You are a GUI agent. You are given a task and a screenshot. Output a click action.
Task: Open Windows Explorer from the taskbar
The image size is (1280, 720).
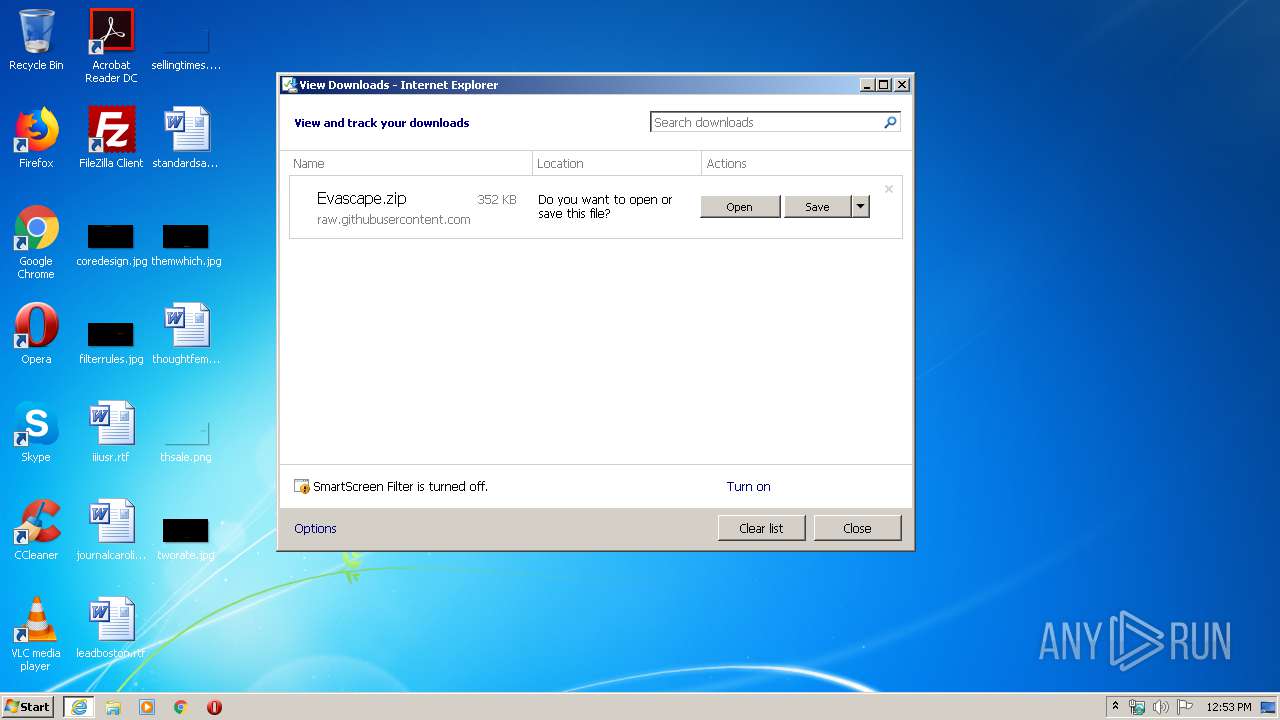pyautogui.click(x=113, y=707)
